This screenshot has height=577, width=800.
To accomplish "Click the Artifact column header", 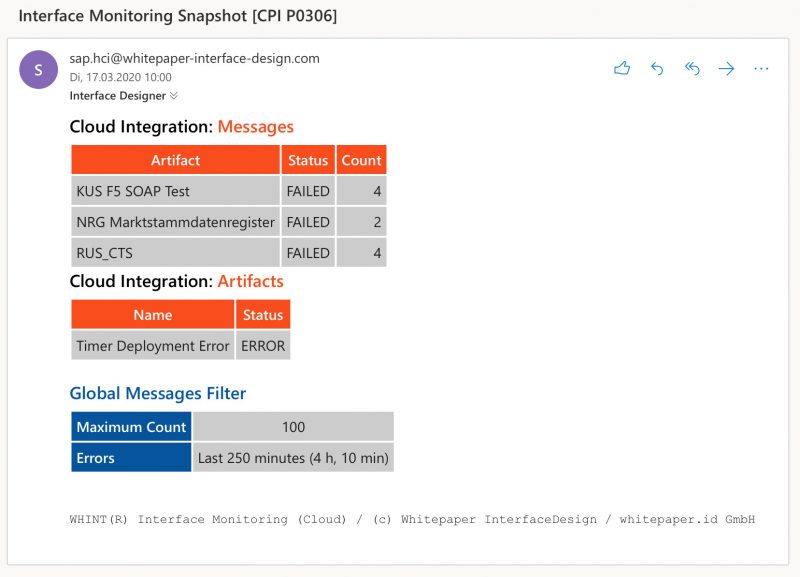I will click(x=176, y=160).
